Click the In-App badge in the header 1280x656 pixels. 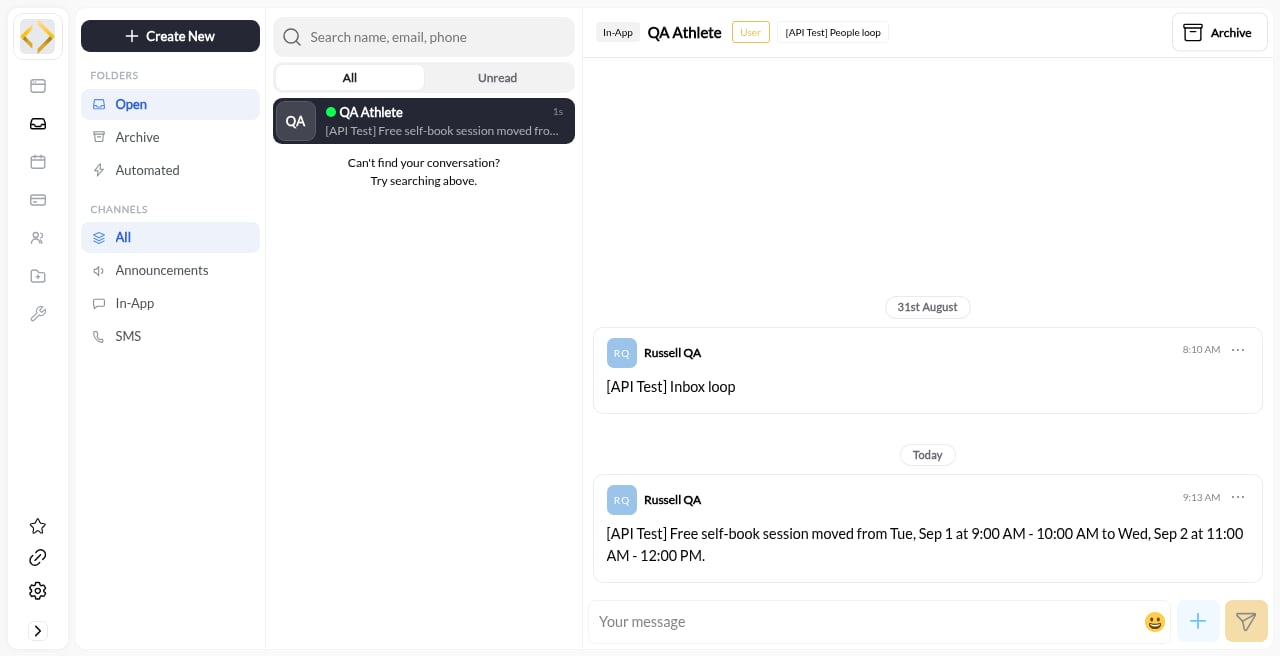618,32
